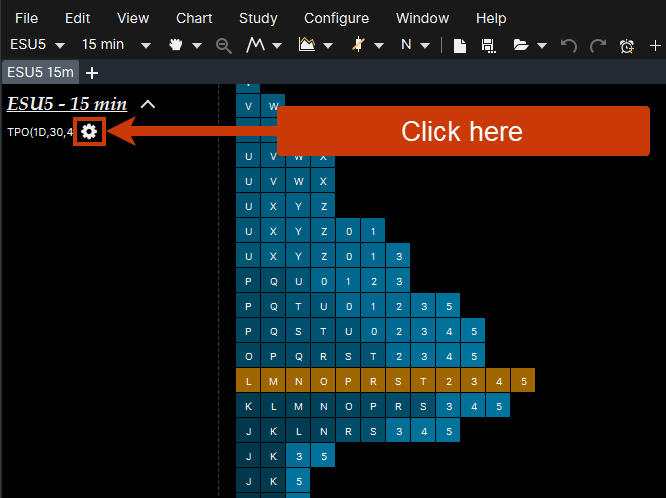Click the open folder icon
Image resolution: width=666 pixels, height=498 pixels.
(x=520, y=46)
